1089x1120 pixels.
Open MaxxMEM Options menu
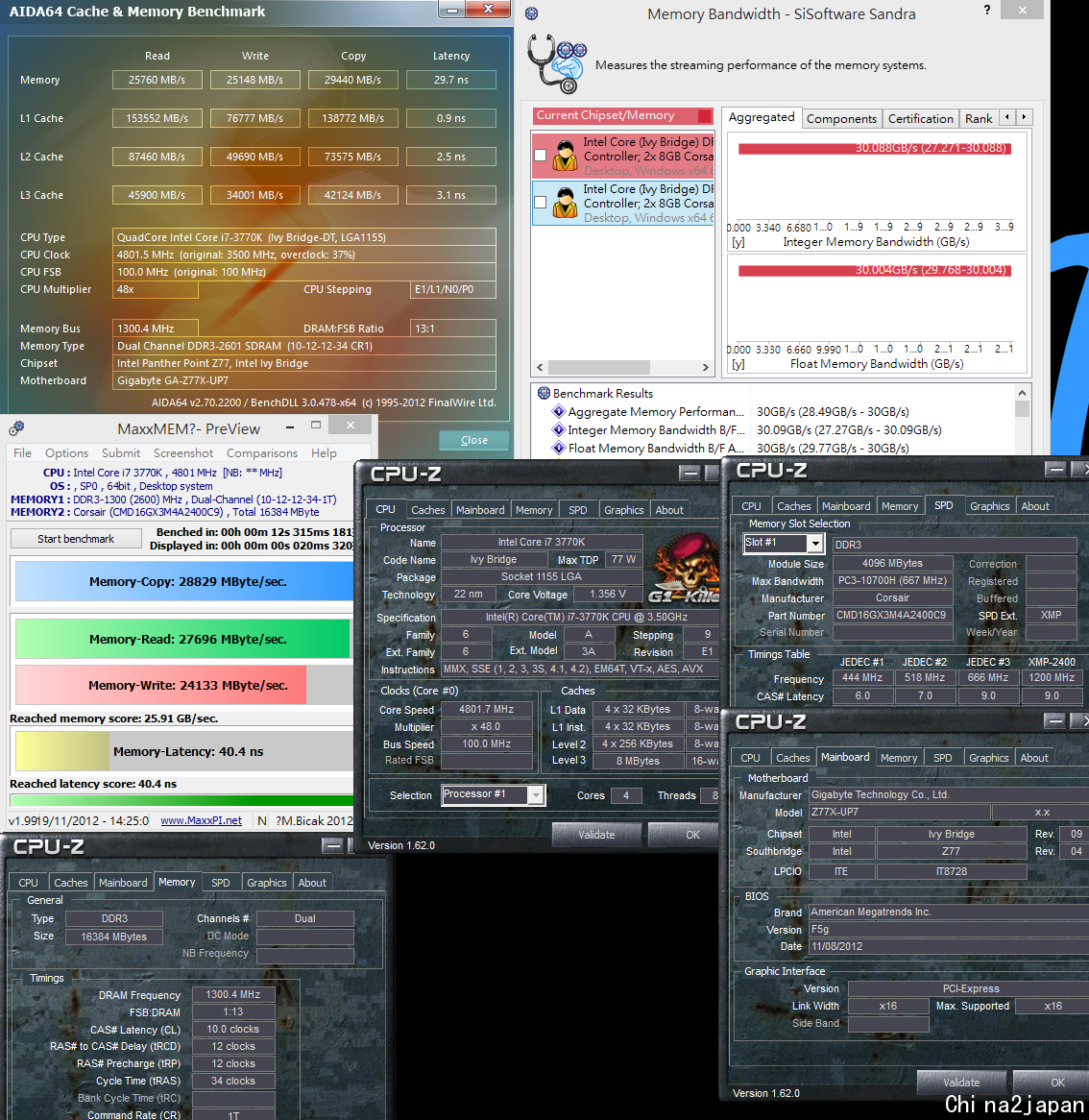[x=66, y=452]
